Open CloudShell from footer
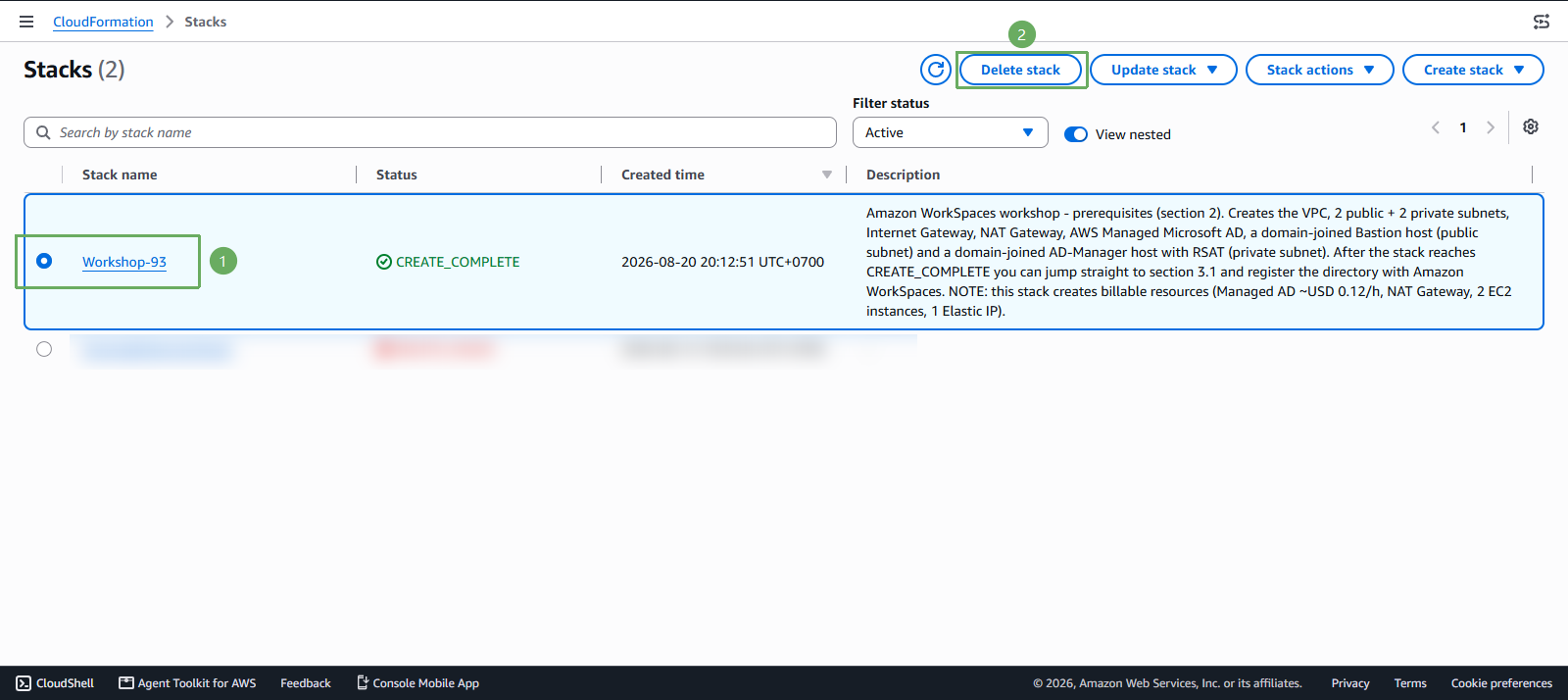The width and height of the screenshot is (1568, 700). [x=56, y=683]
